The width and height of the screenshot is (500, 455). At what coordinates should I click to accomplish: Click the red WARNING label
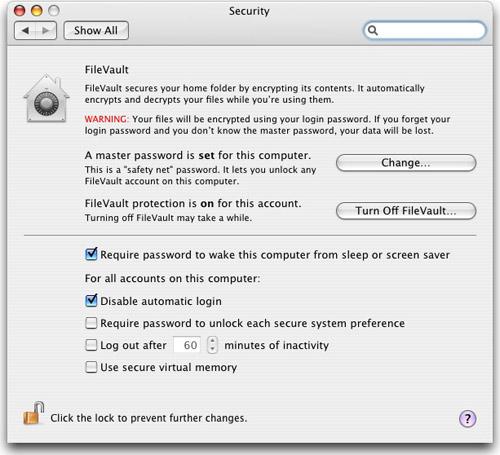[106, 119]
